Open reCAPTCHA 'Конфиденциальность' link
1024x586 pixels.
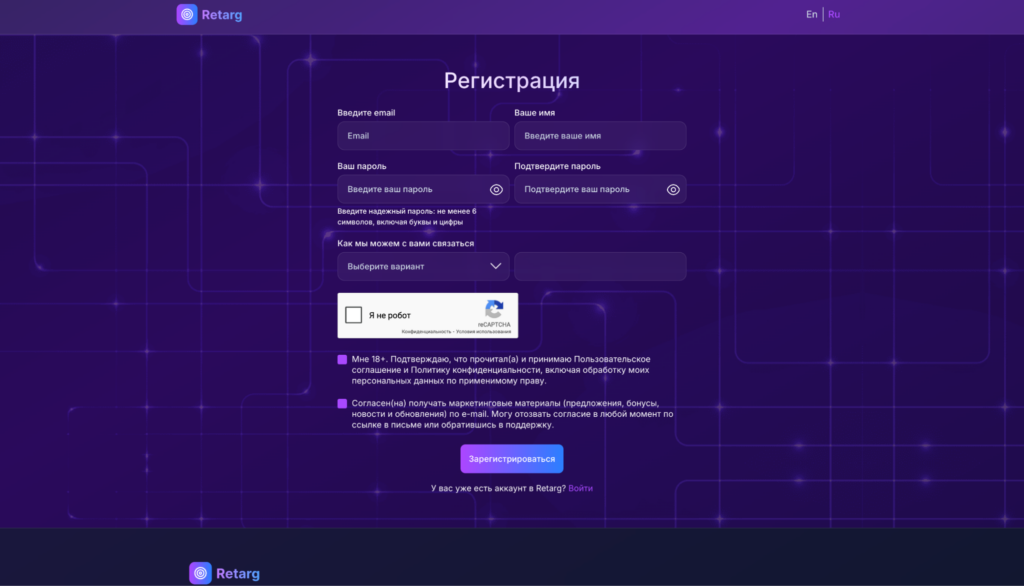click(x=426, y=332)
